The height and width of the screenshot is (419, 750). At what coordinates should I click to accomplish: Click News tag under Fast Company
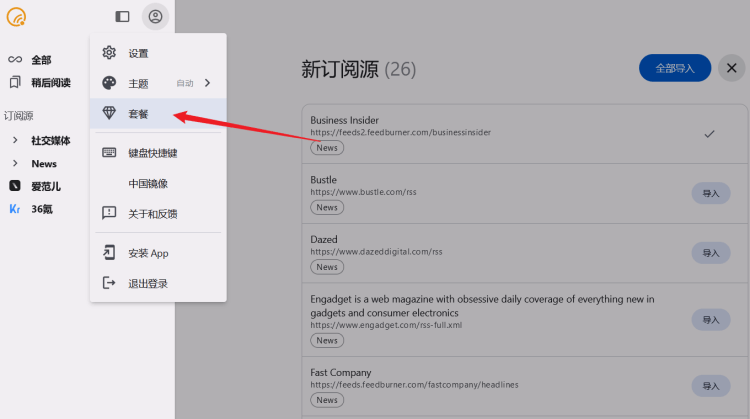click(327, 400)
